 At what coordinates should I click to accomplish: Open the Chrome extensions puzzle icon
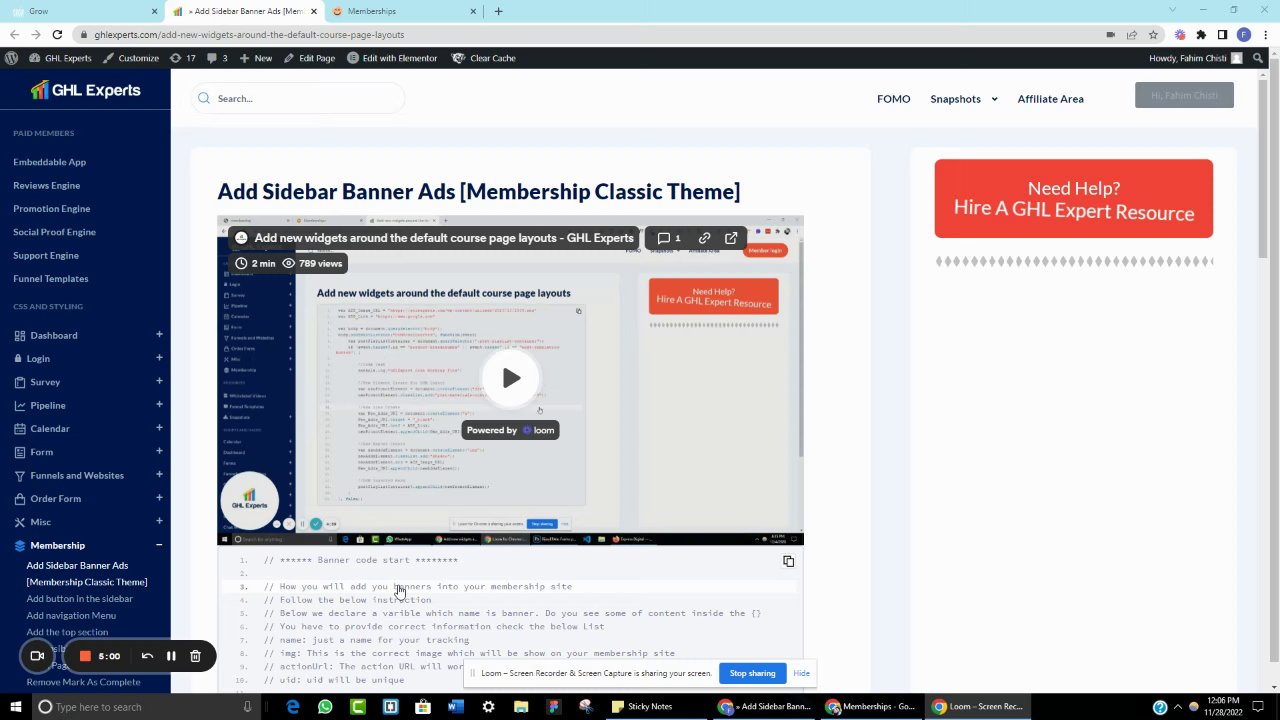pyautogui.click(x=1201, y=35)
